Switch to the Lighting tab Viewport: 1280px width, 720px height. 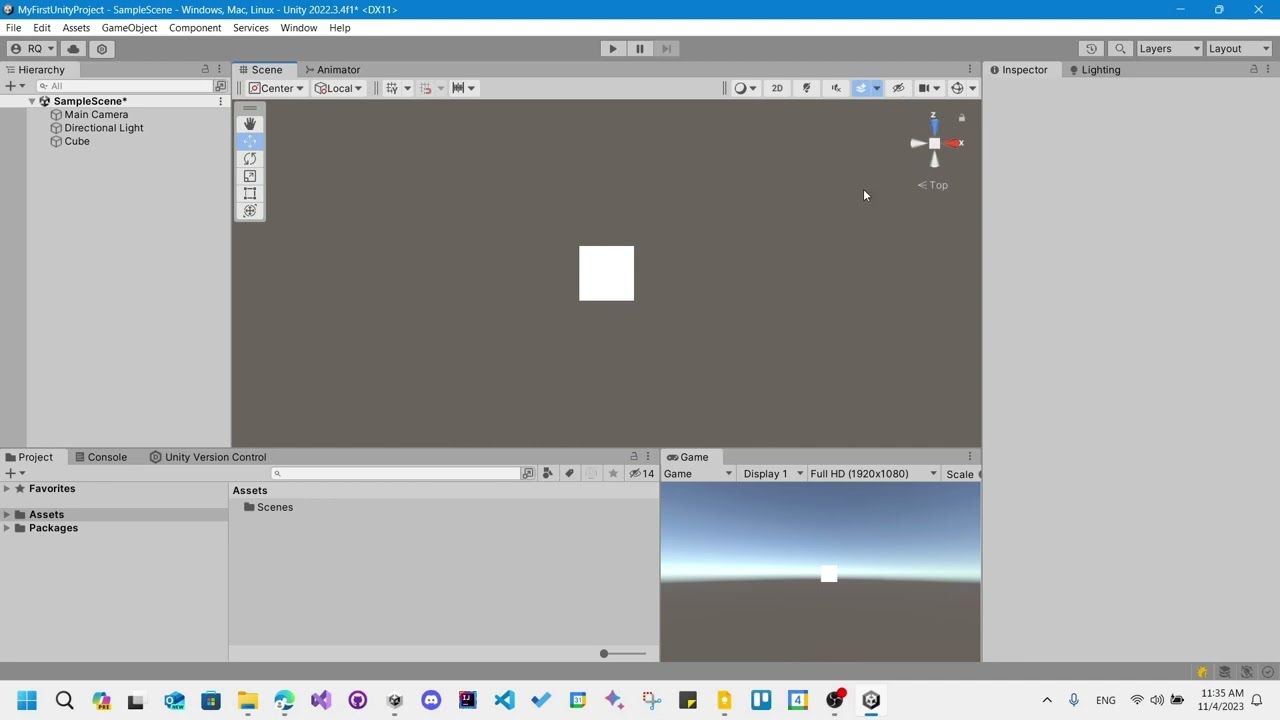(x=1094, y=70)
